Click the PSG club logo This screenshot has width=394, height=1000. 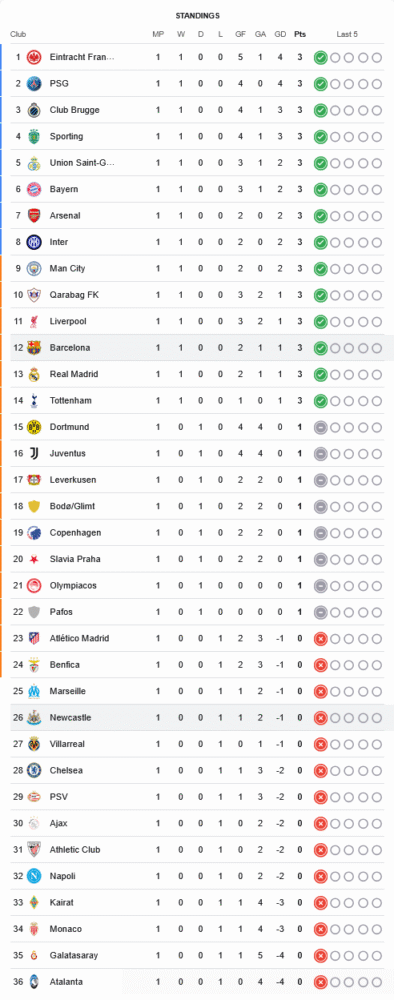pos(34,84)
